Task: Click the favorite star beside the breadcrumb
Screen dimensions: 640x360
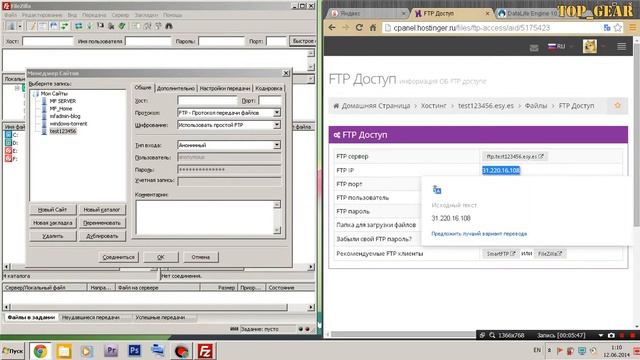Action: coord(618,105)
